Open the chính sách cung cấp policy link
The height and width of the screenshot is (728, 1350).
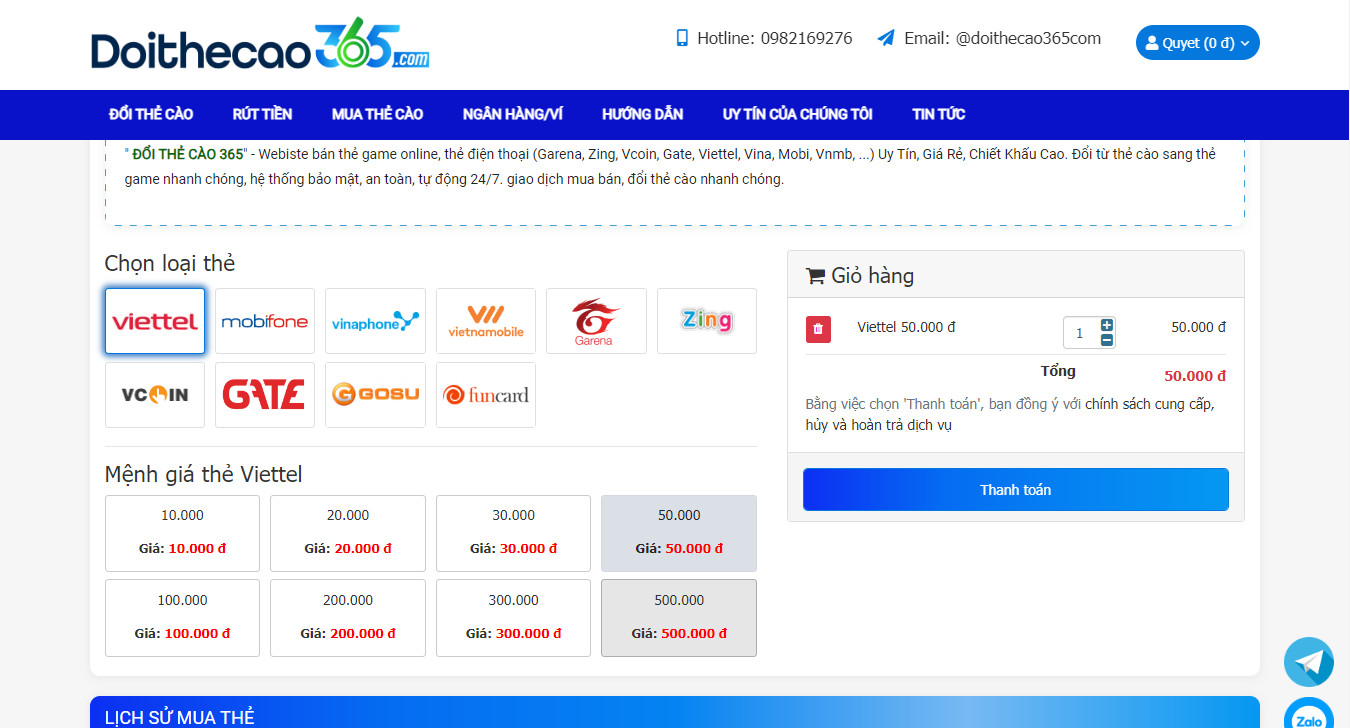click(x=1149, y=405)
